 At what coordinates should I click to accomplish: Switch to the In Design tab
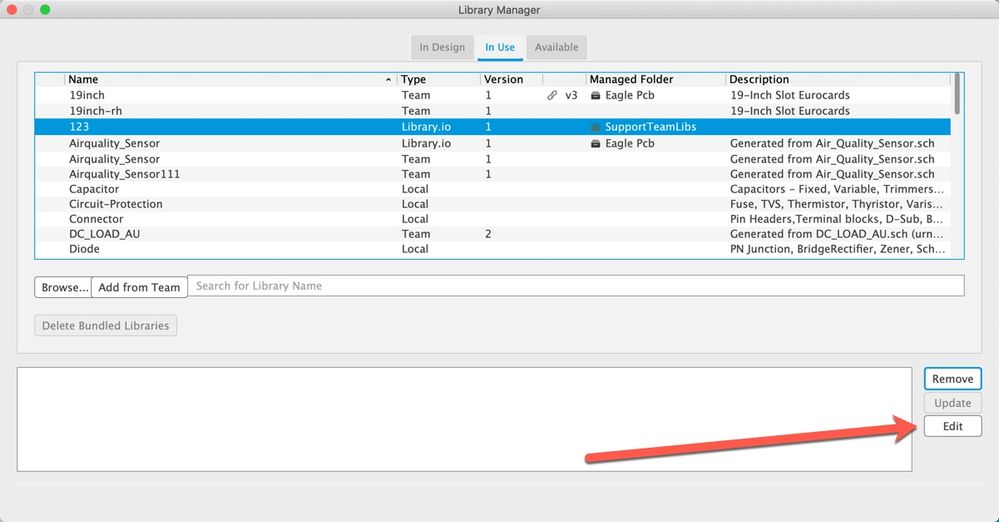(442, 47)
